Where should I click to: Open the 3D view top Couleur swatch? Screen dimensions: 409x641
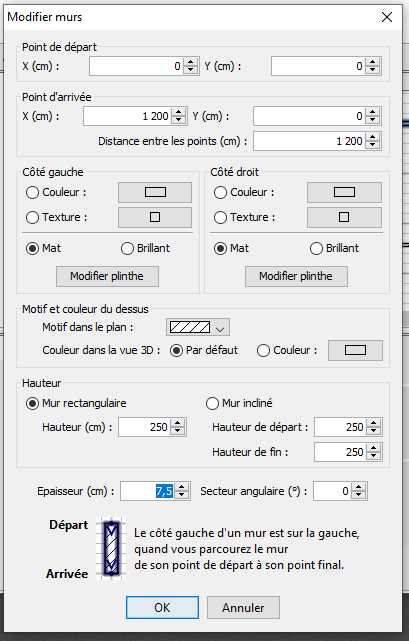(x=355, y=350)
